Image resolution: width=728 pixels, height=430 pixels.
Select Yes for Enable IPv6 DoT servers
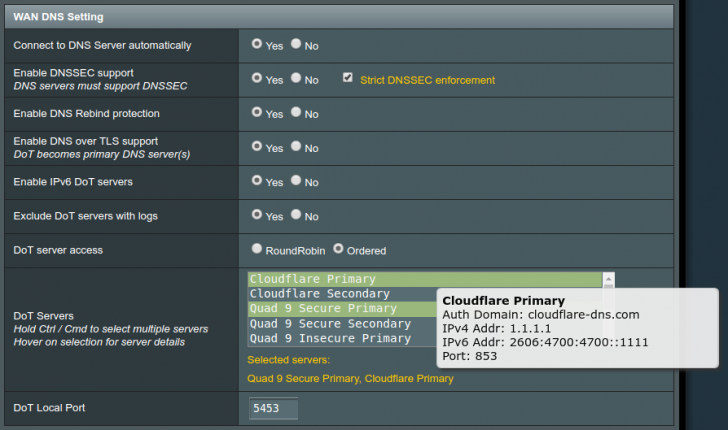coord(257,181)
